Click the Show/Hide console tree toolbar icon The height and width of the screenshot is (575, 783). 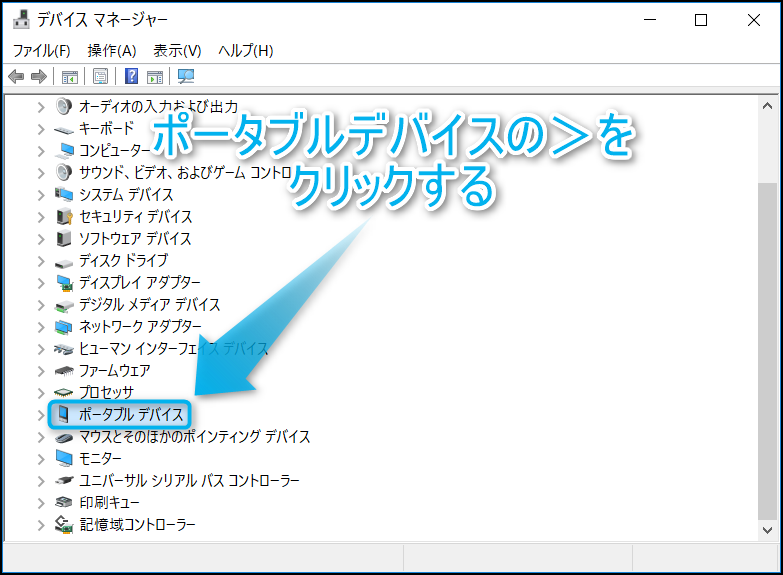(x=69, y=77)
